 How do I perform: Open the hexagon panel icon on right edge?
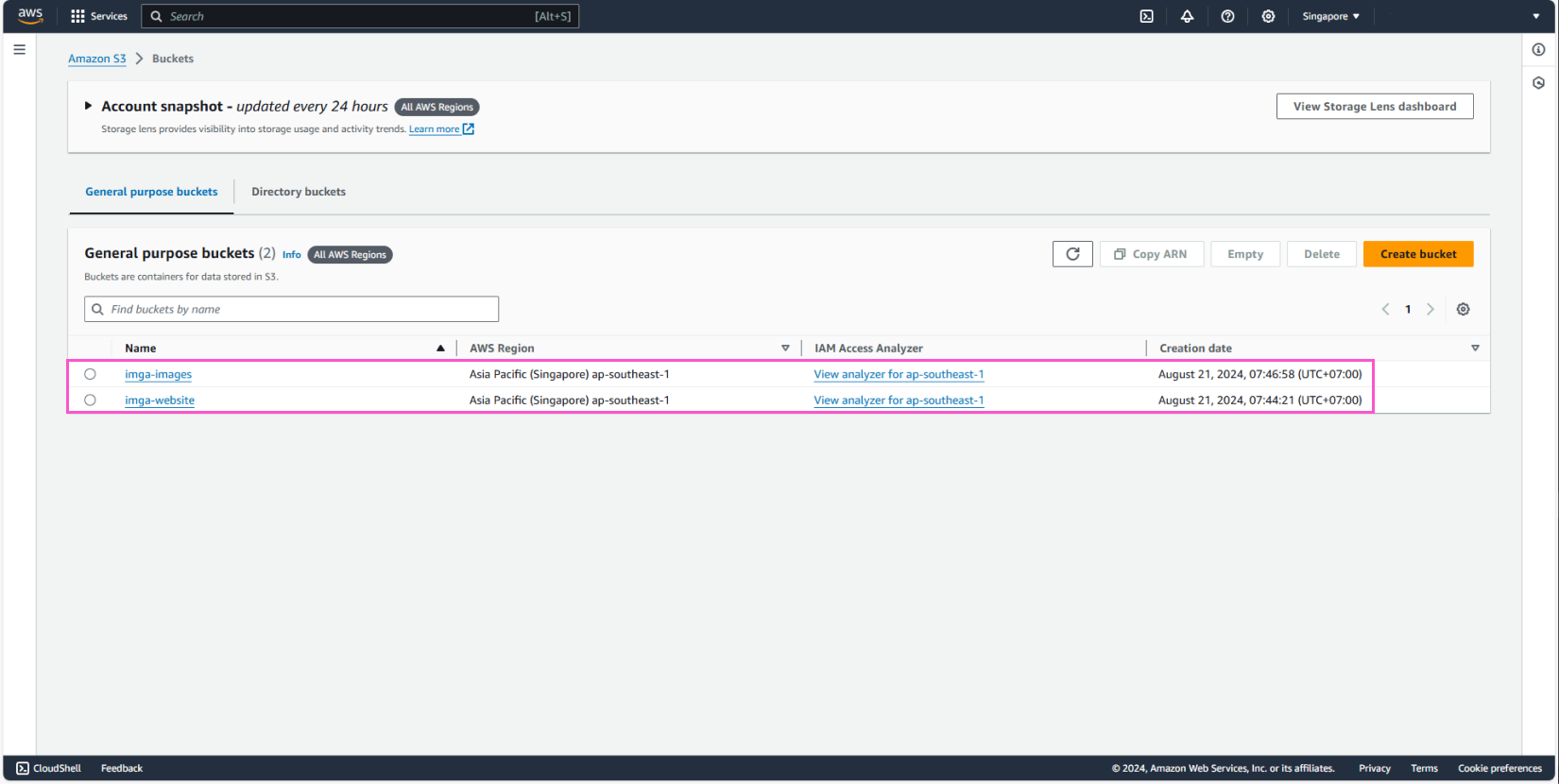(1538, 83)
